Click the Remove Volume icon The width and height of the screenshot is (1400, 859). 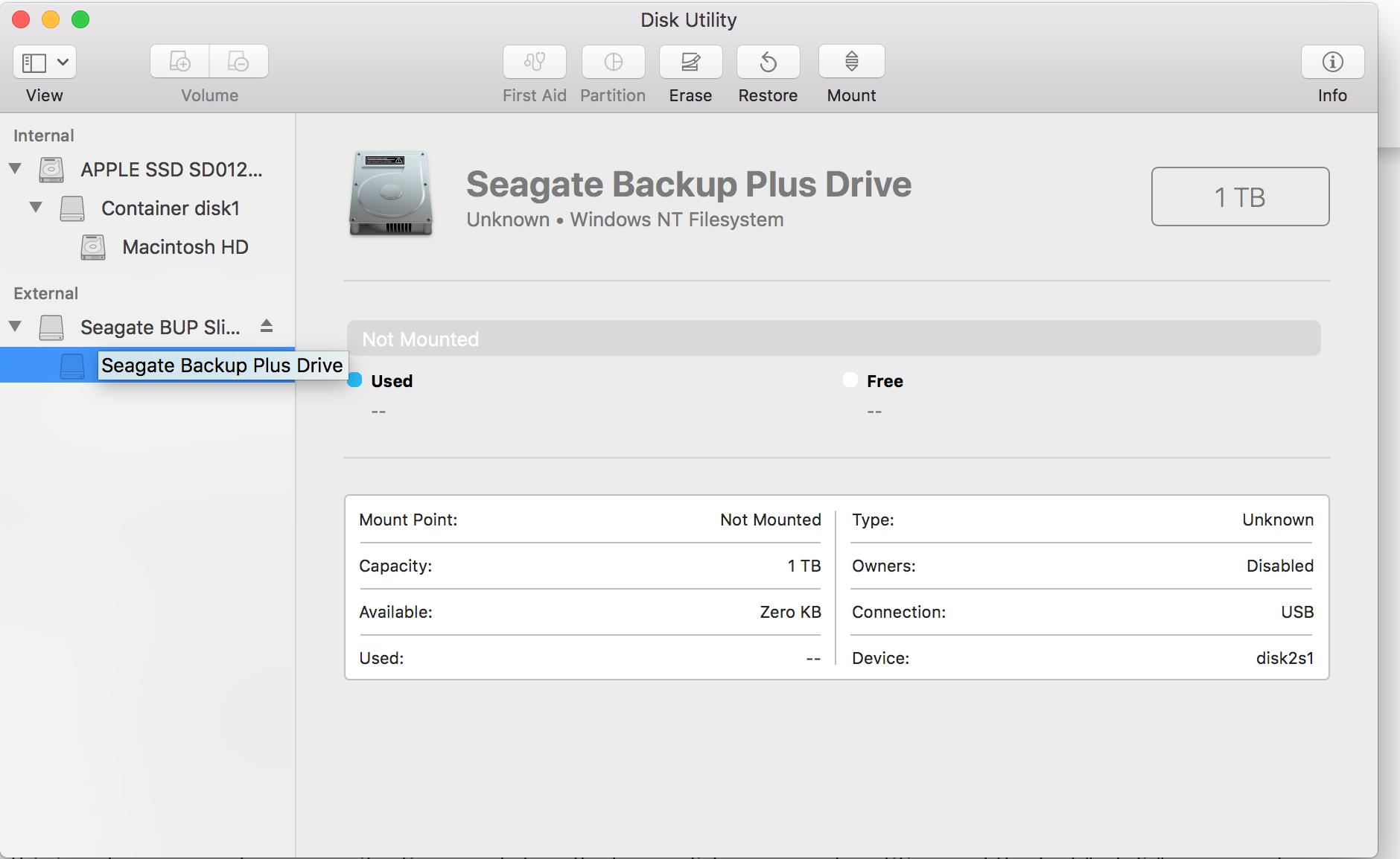click(239, 62)
